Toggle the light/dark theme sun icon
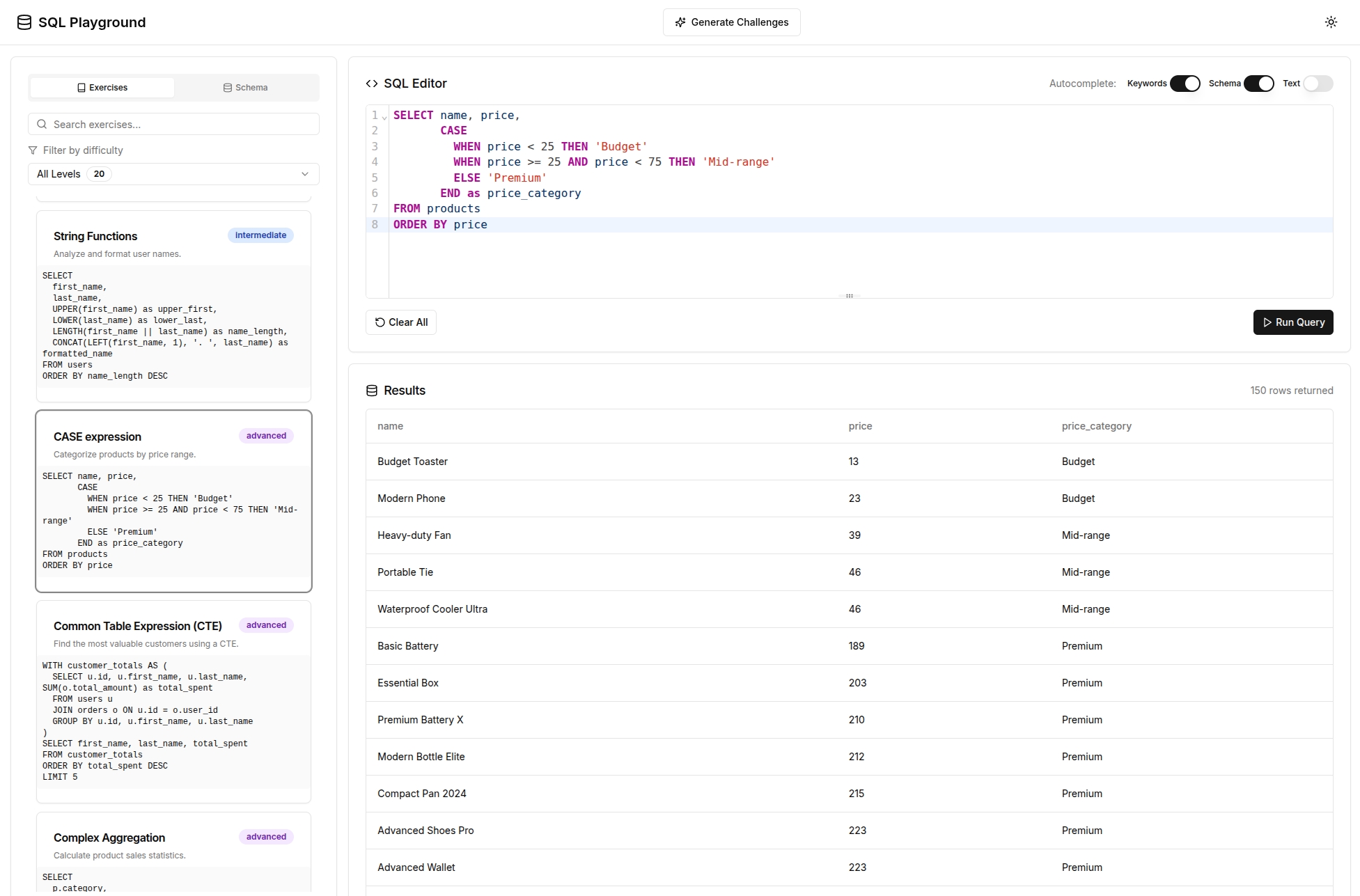 (1331, 22)
